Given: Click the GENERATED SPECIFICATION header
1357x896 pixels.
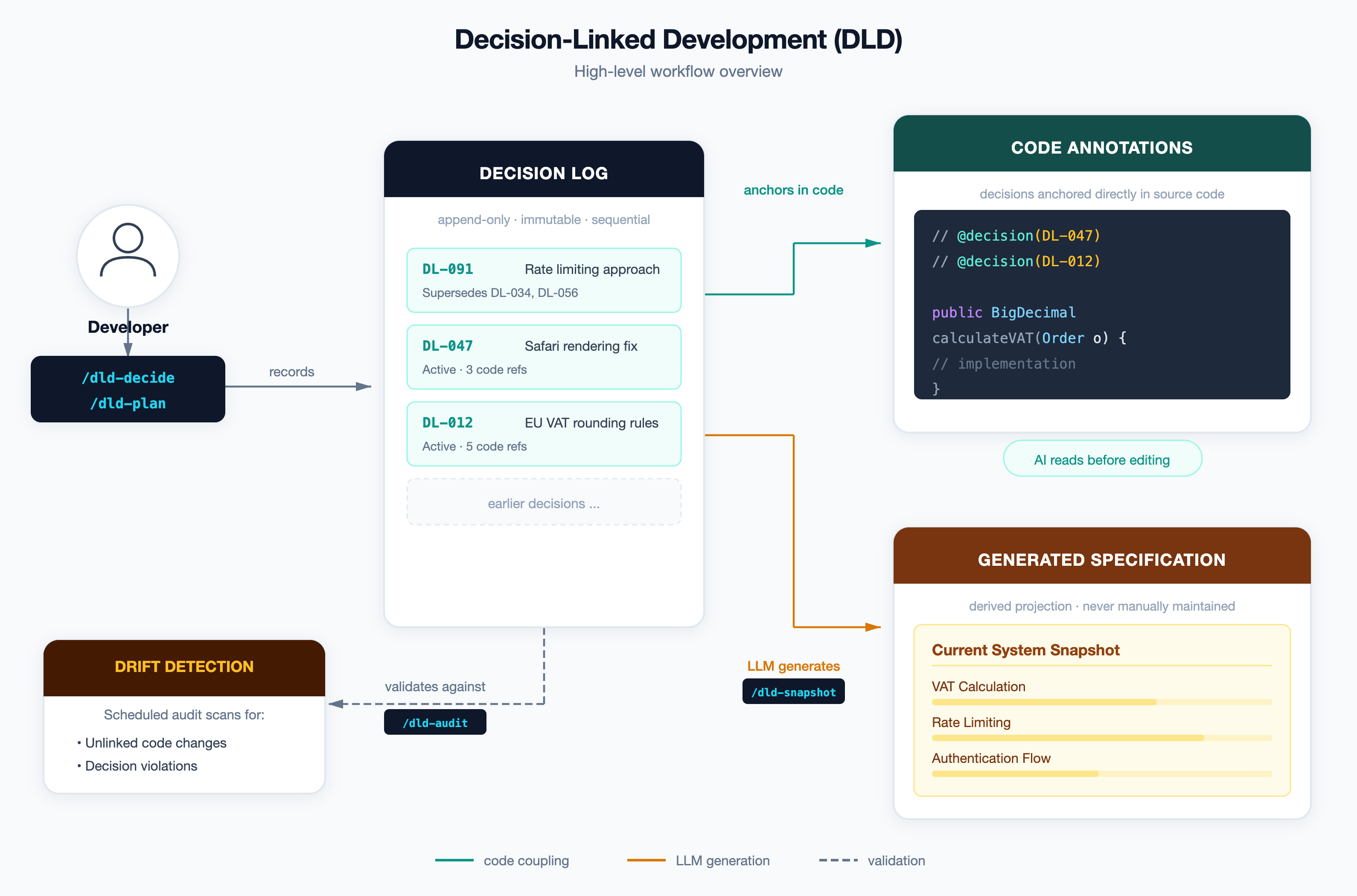Looking at the screenshot, I should 1101,559.
